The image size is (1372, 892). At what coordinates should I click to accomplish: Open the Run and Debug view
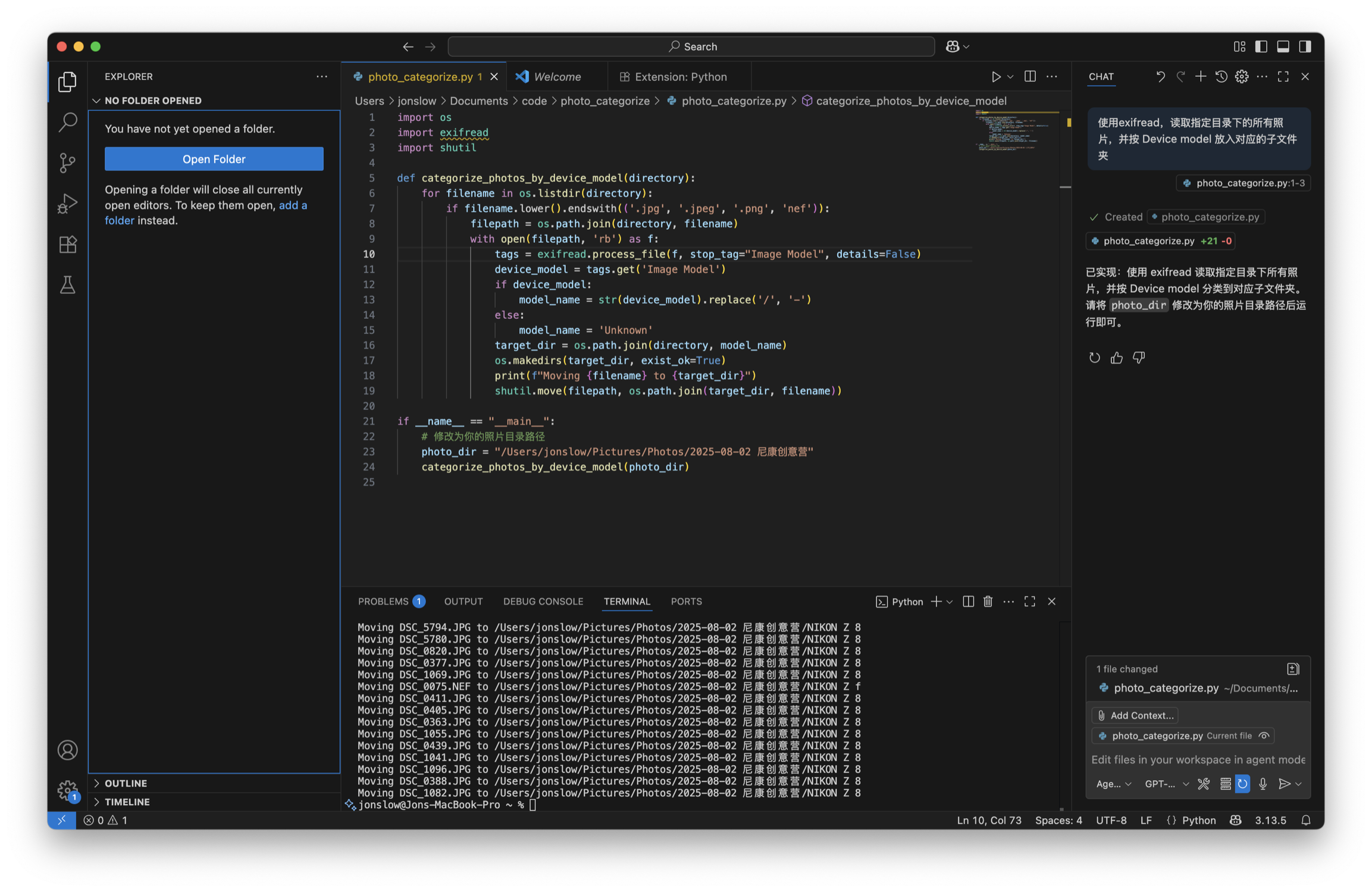68,204
